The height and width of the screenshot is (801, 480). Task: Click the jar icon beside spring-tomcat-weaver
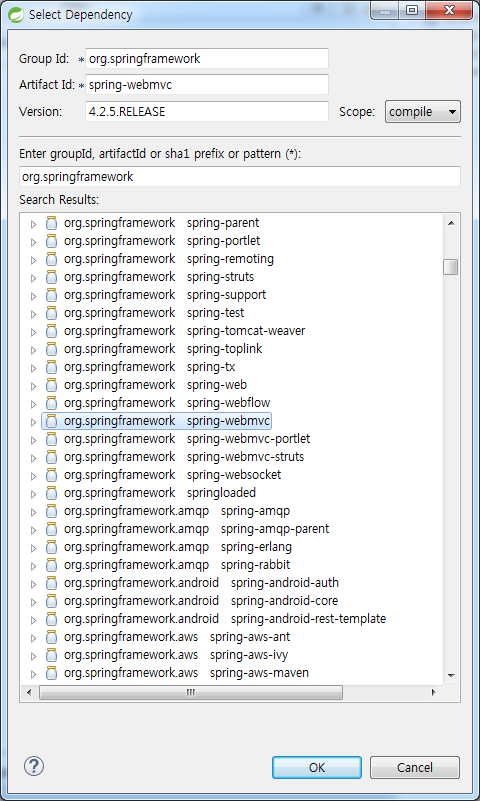(51, 331)
